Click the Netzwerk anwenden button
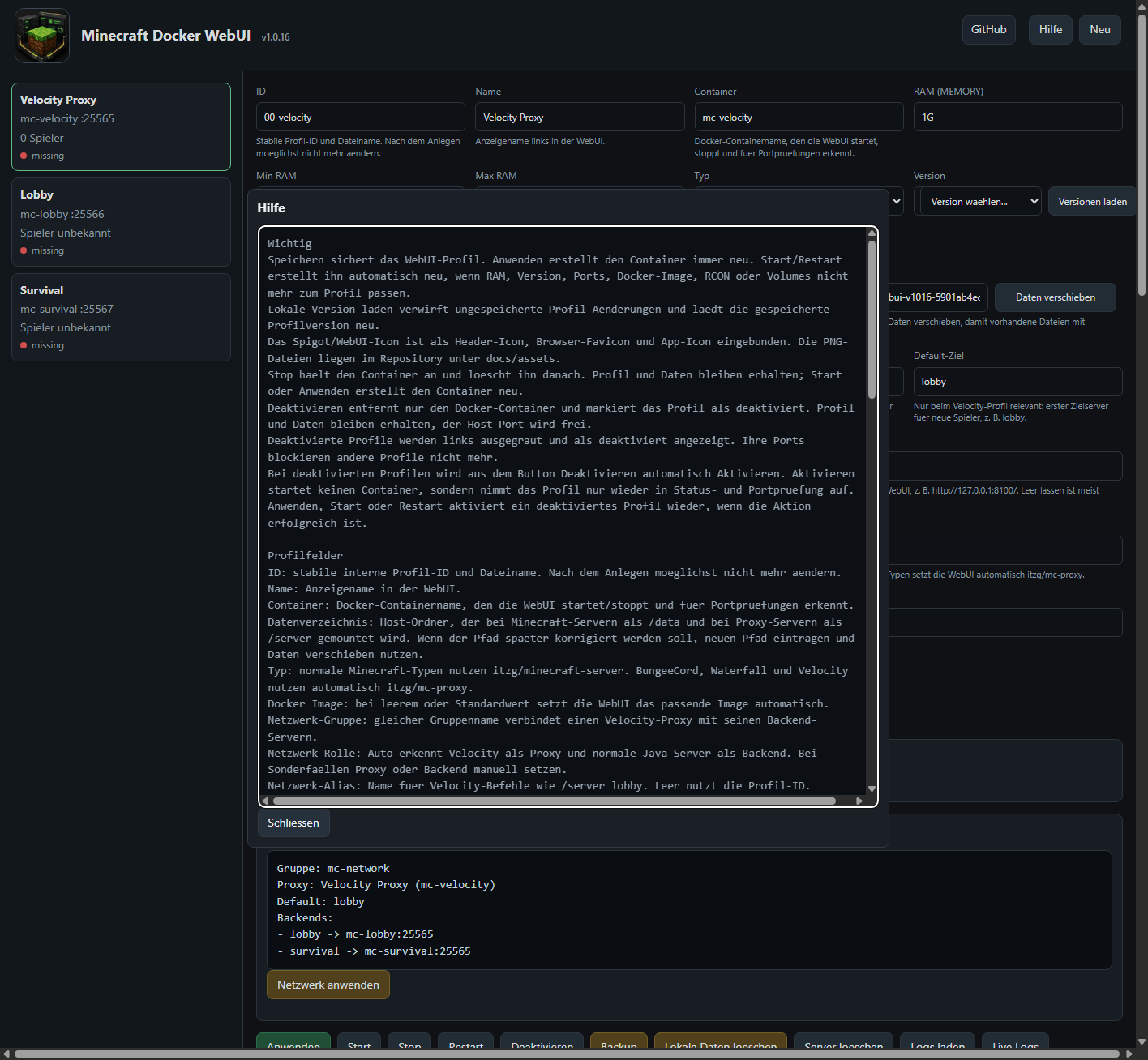The image size is (1148, 1060). click(328, 985)
